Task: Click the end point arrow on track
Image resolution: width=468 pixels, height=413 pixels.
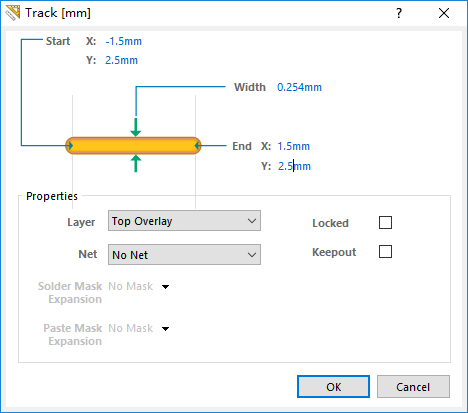Action: coord(198,145)
